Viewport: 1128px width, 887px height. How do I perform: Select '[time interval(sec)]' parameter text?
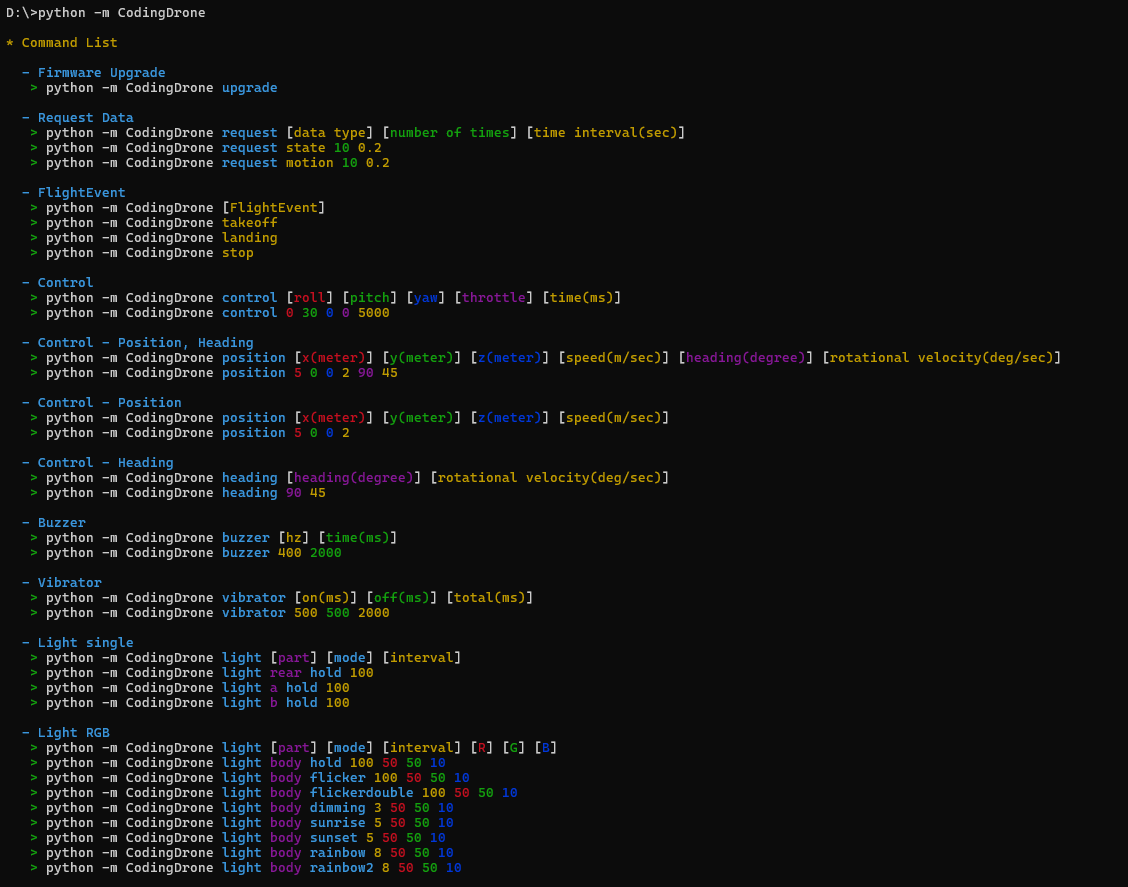click(x=606, y=133)
